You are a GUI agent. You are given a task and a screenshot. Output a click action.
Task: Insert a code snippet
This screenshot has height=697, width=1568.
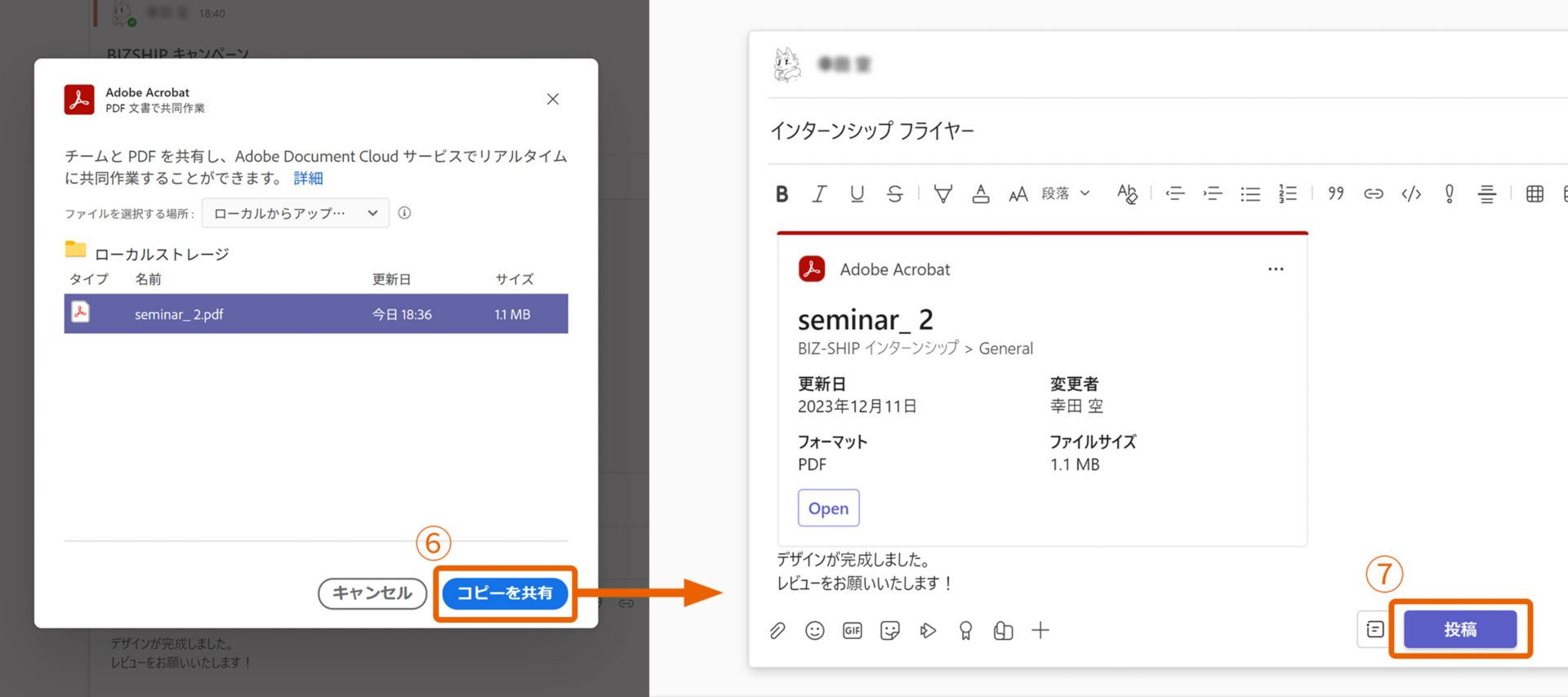[1411, 193]
